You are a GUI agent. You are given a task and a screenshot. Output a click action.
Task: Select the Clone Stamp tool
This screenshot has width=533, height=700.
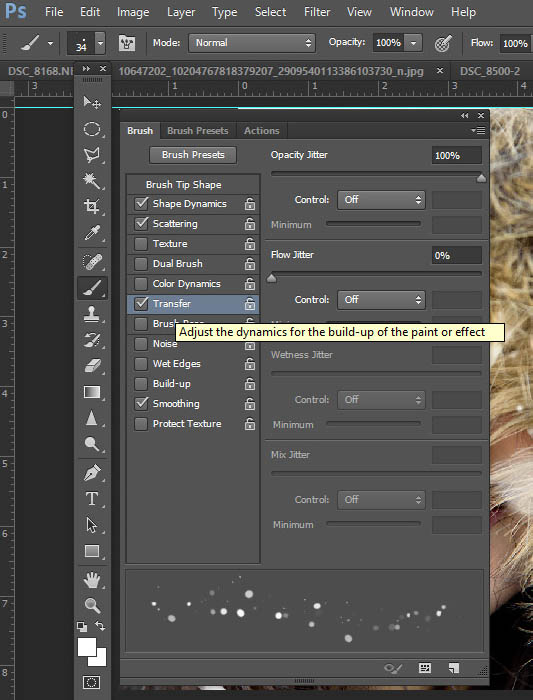(92, 314)
